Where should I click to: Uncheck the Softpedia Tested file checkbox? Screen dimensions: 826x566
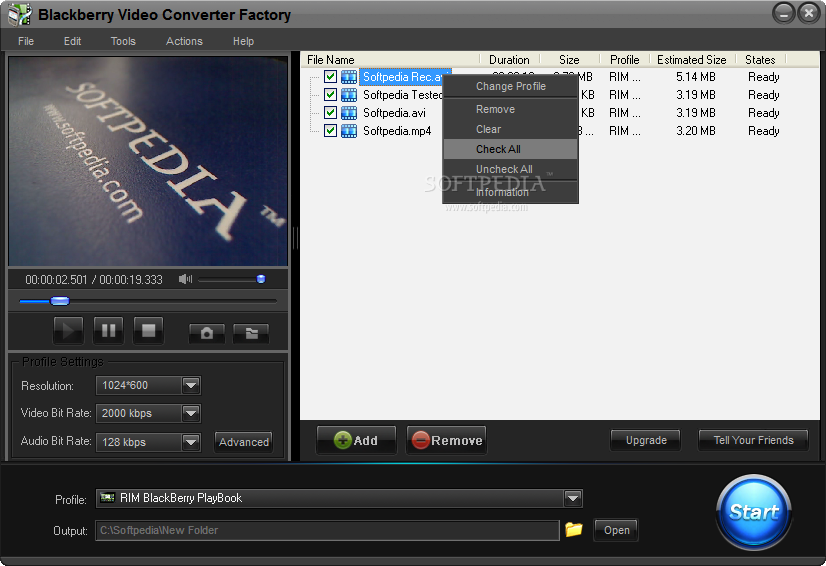coord(330,94)
